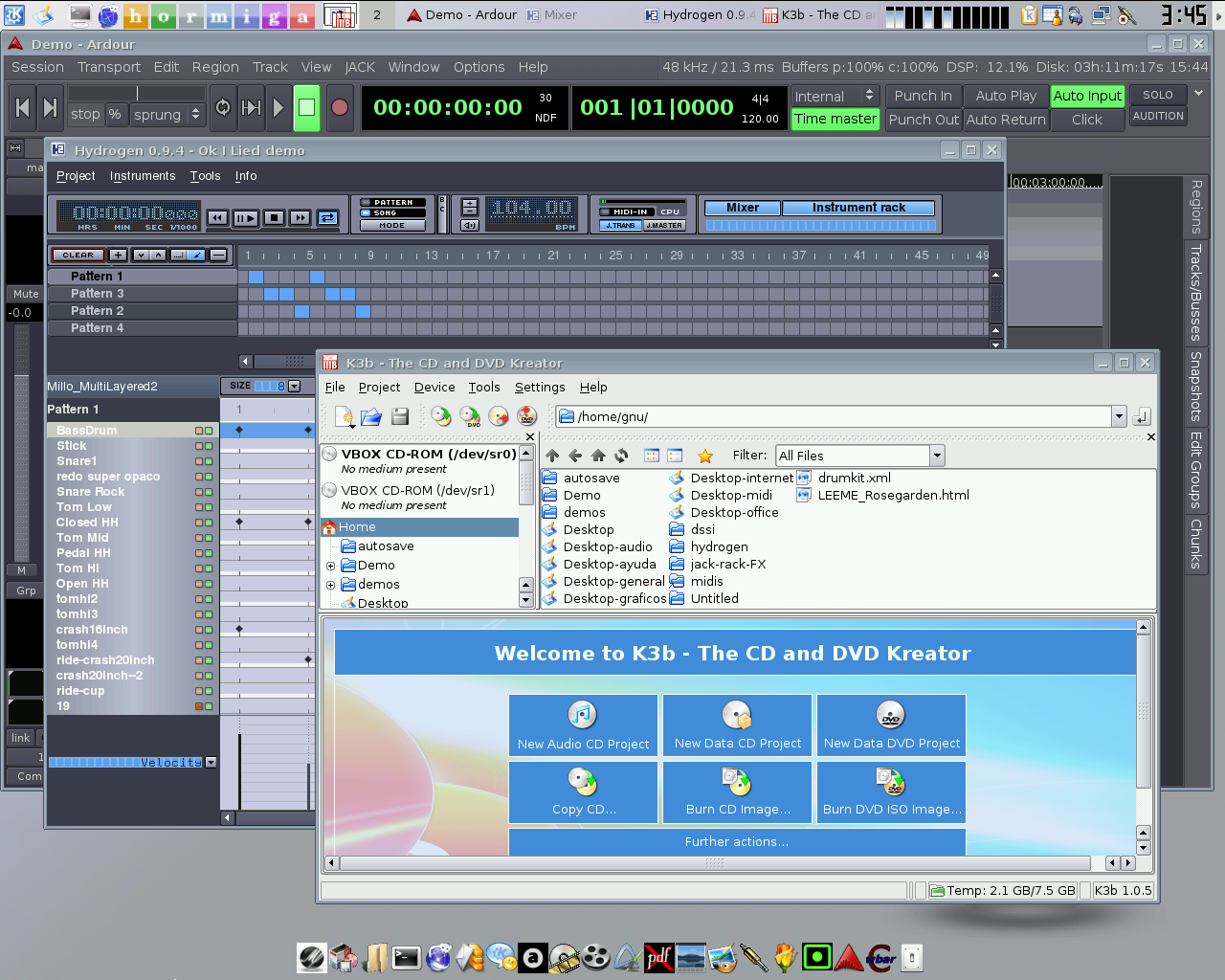The image size is (1225, 980).
Task: Click K3b new project toolbar icon
Action: [345, 416]
